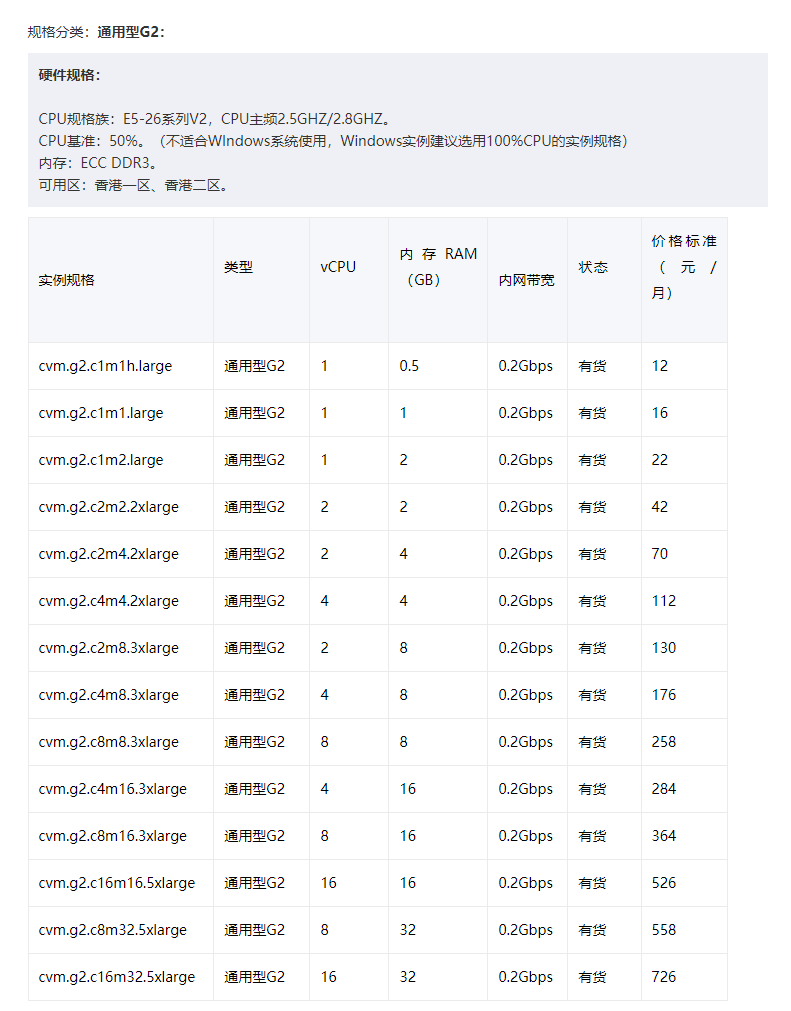Click the cvm.g2.c16m32.5xlarge cell
The height and width of the screenshot is (1011, 791).
[117, 978]
